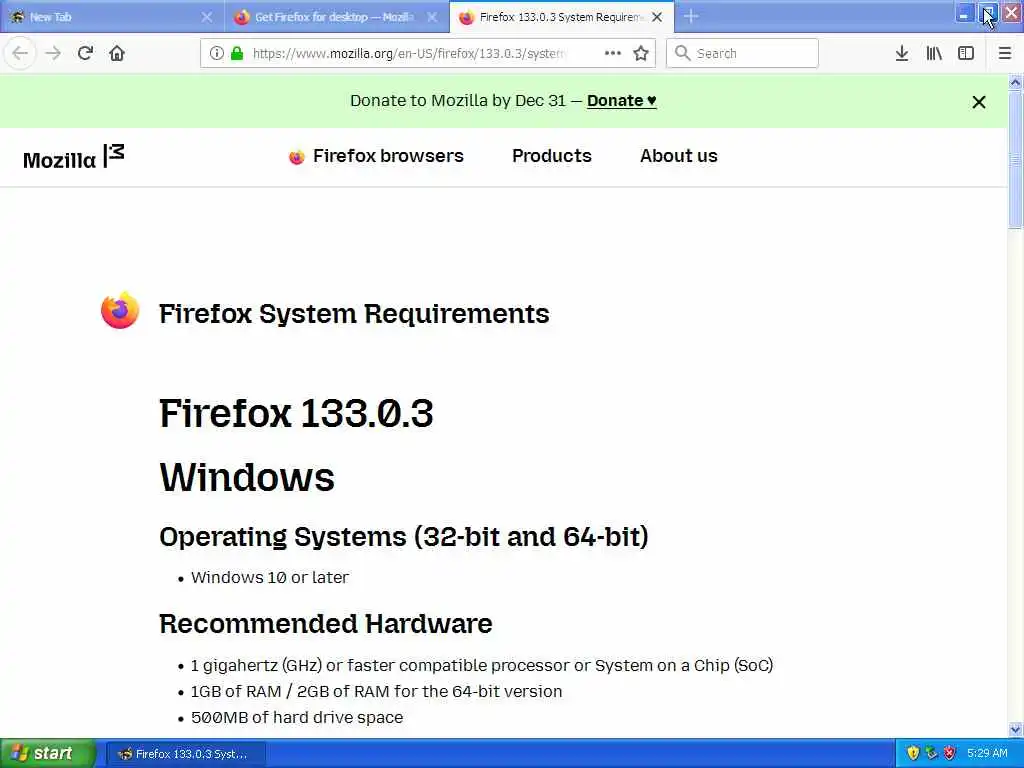Bookmark this page with the star
The height and width of the screenshot is (768, 1024).
click(641, 54)
